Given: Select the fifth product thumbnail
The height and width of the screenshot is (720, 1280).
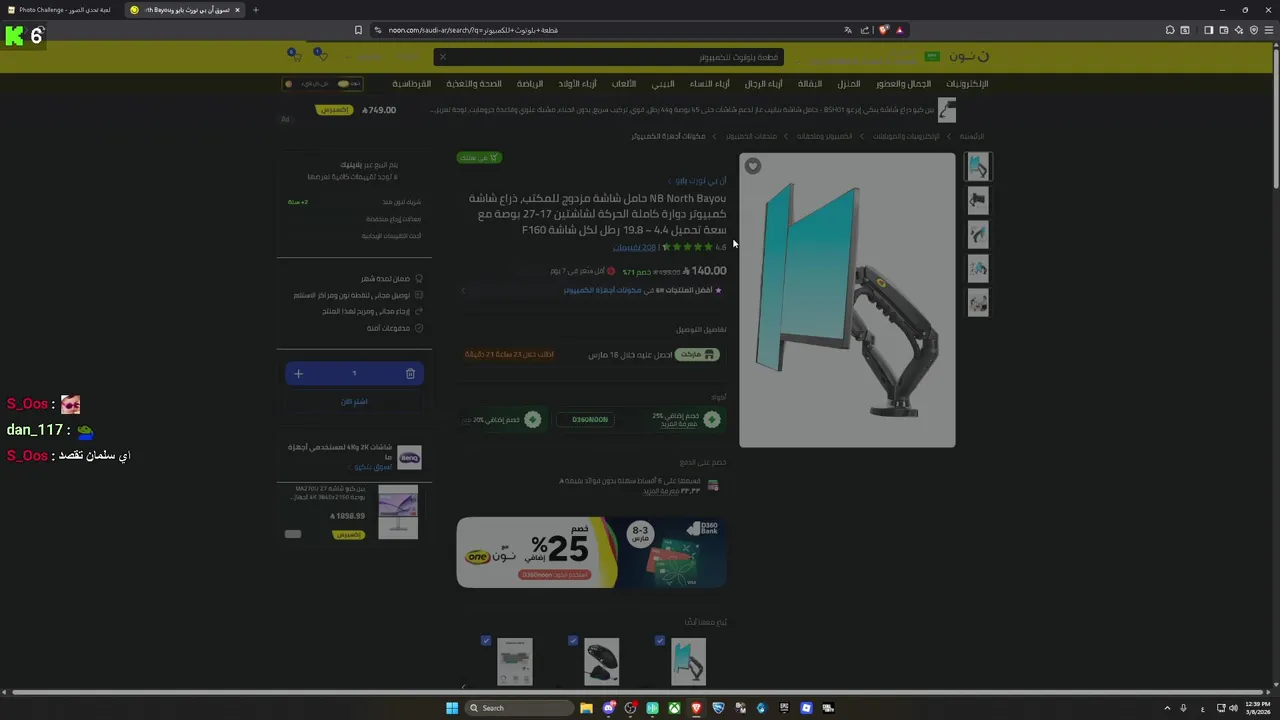Looking at the screenshot, I should [978, 302].
